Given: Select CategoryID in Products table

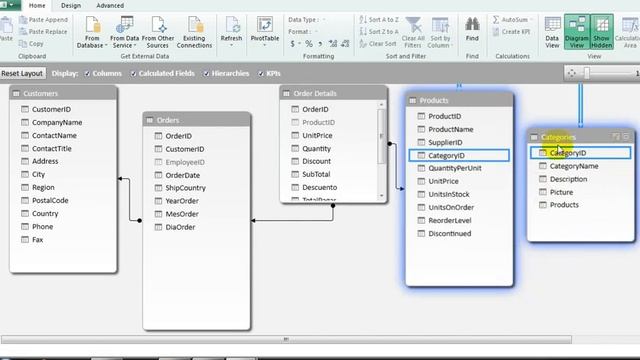Looking at the screenshot, I should pyautogui.click(x=459, y=155).
